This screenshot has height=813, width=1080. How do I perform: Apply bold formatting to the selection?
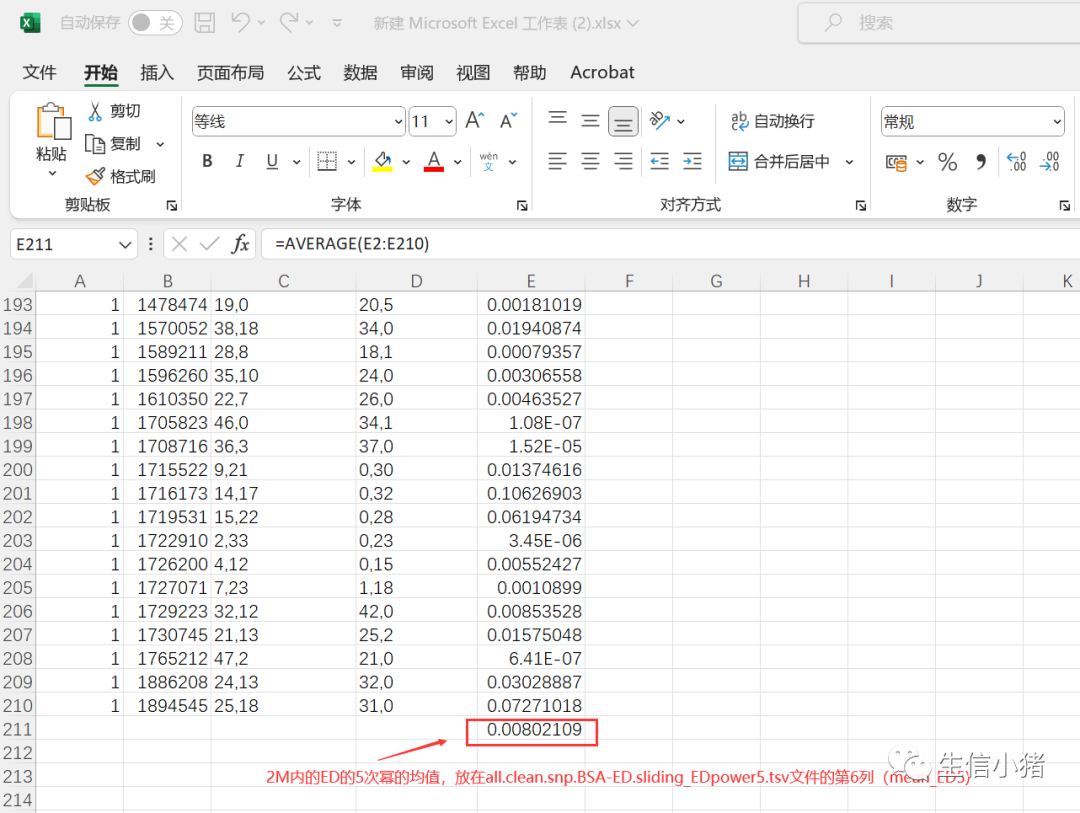pyautogui.click(x=207, y=160)
